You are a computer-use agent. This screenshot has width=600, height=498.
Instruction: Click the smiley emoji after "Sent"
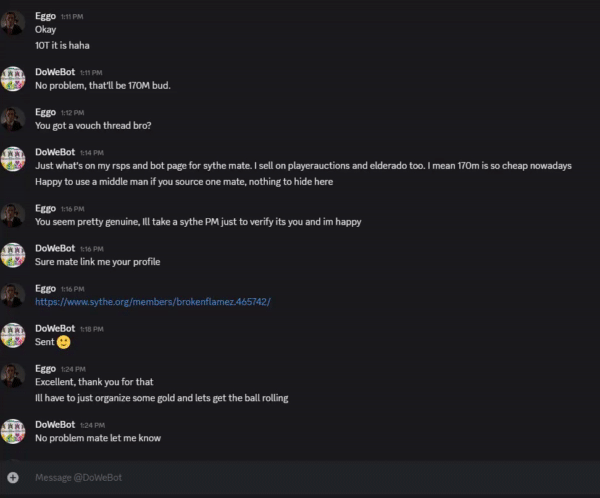click(x=64, y=342)
